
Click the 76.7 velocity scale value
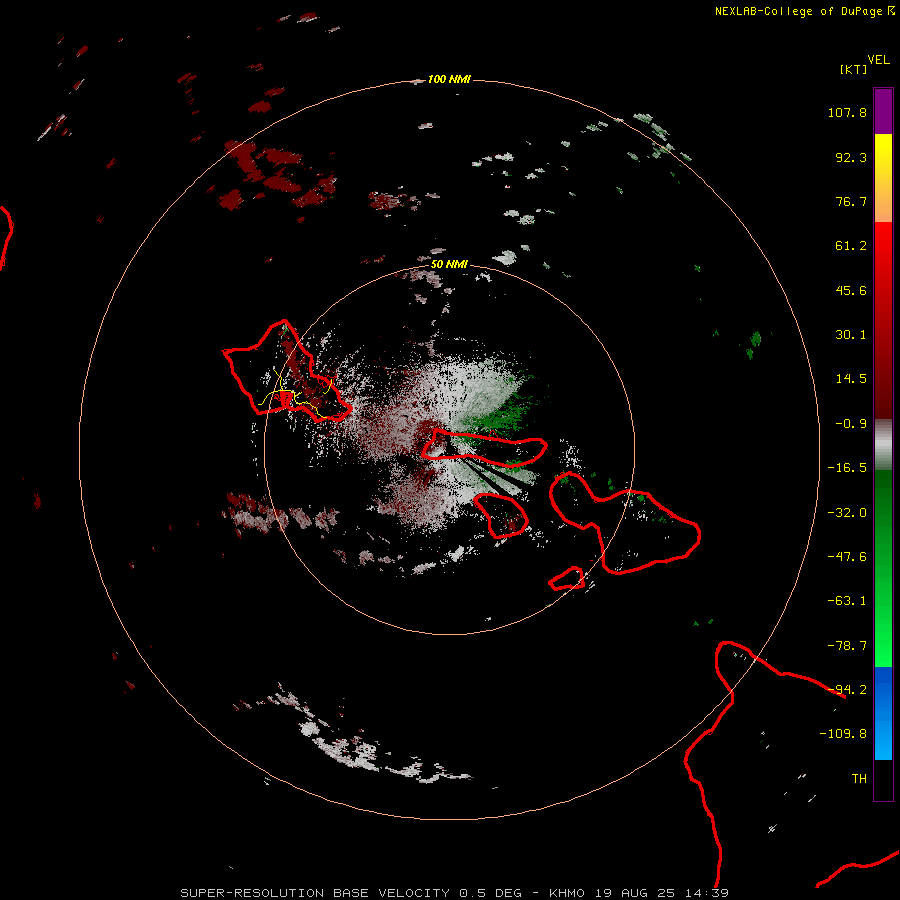pyautogui.click(x=851, y=201)
